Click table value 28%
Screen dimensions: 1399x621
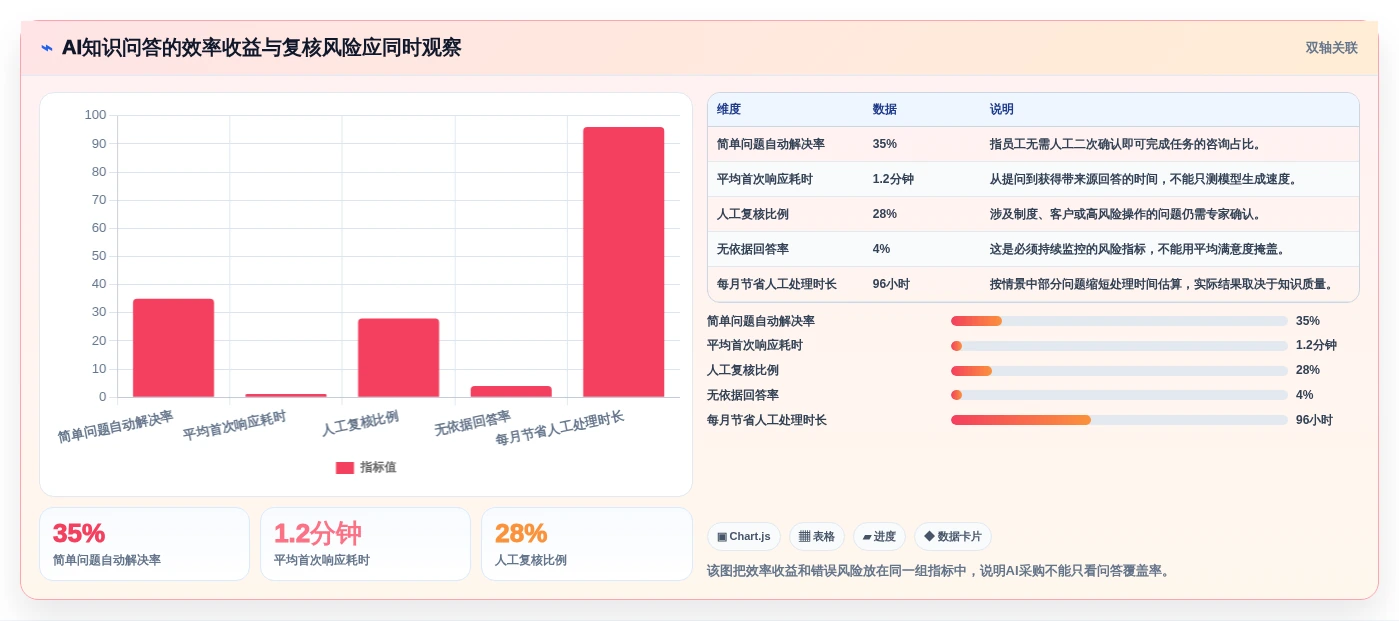pyautogui.click(x=885, y=214)
